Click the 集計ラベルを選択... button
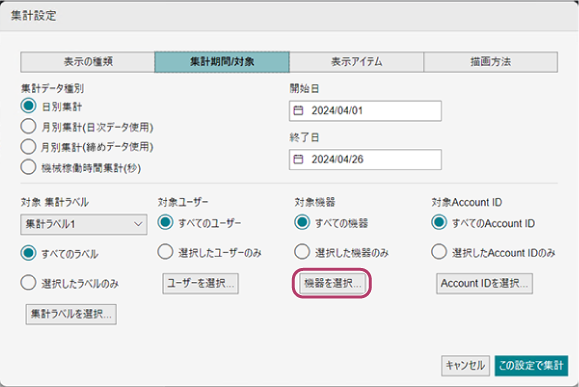579x387 pixels. click(x=71, y=314)
